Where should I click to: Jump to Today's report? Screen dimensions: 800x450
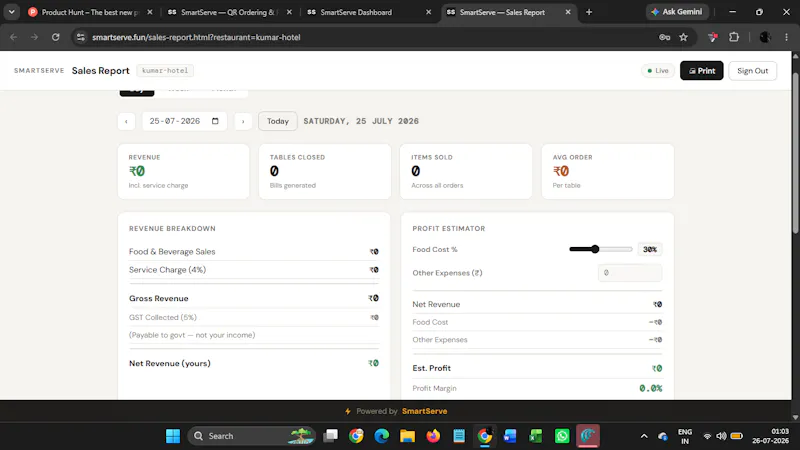278,121
